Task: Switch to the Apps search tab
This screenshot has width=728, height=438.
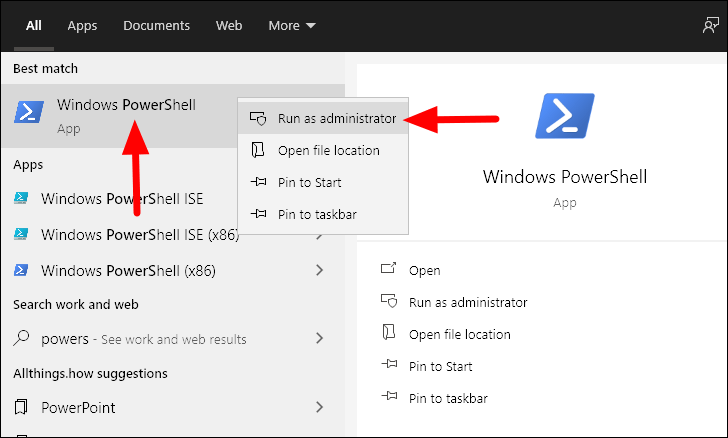Action: (x=82, y=26)
